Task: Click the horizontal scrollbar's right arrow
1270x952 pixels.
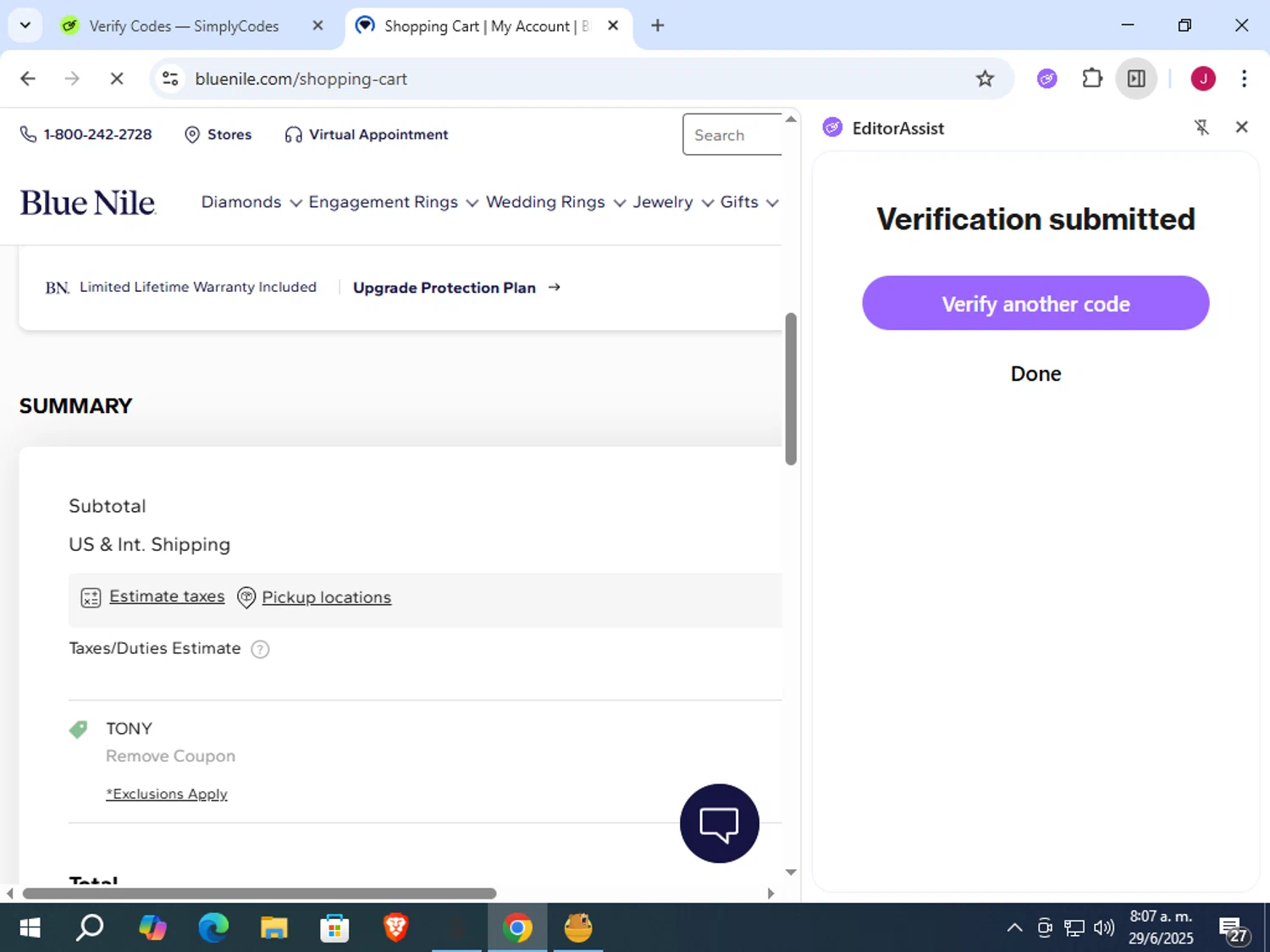Action: [x=770, y=894]
